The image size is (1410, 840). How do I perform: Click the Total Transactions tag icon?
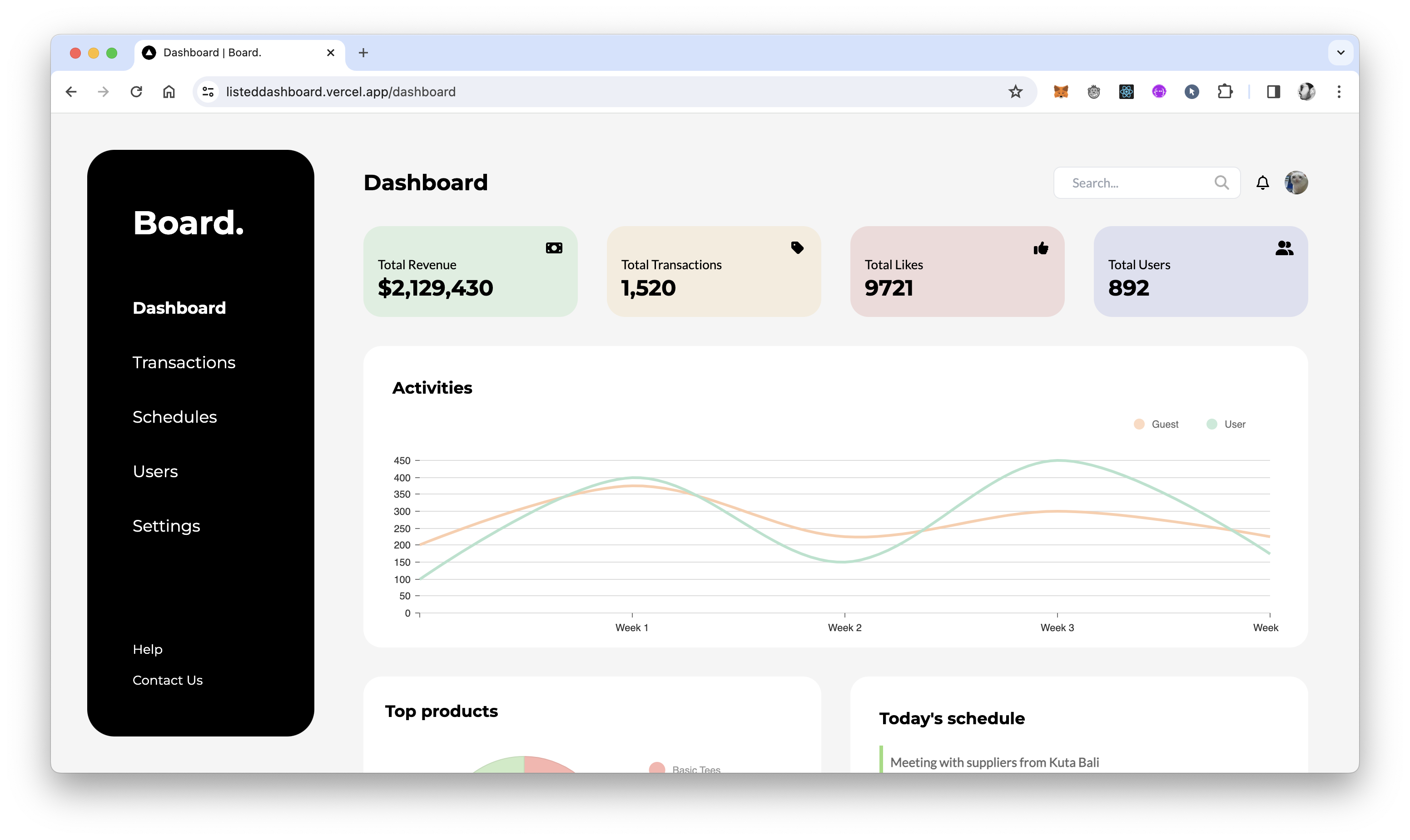[797, 247]
